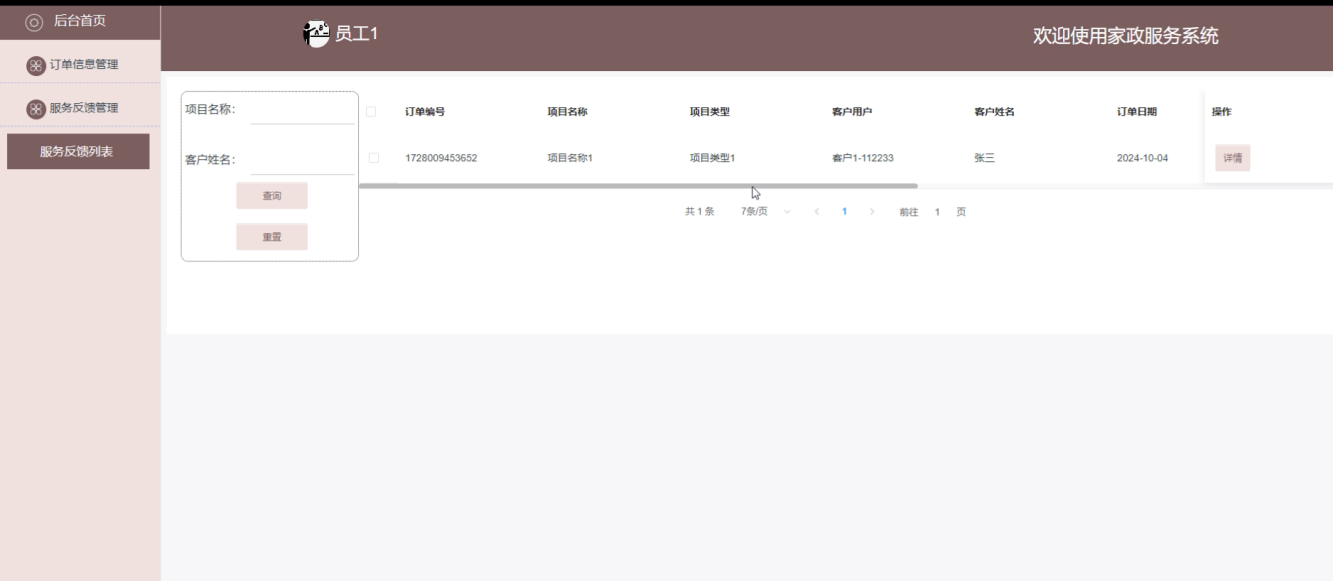Open the 7条/页 page size dropdown
Image resolution: width=1333 pixels, height=581 pixels.
[x=766, y=212]
